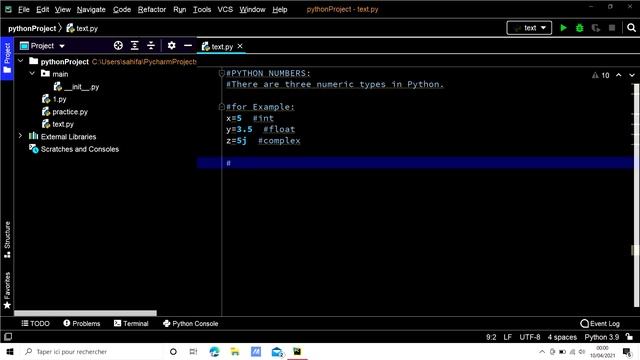Fold the #PYTHON NUMBERS comment block

(221, 73)
